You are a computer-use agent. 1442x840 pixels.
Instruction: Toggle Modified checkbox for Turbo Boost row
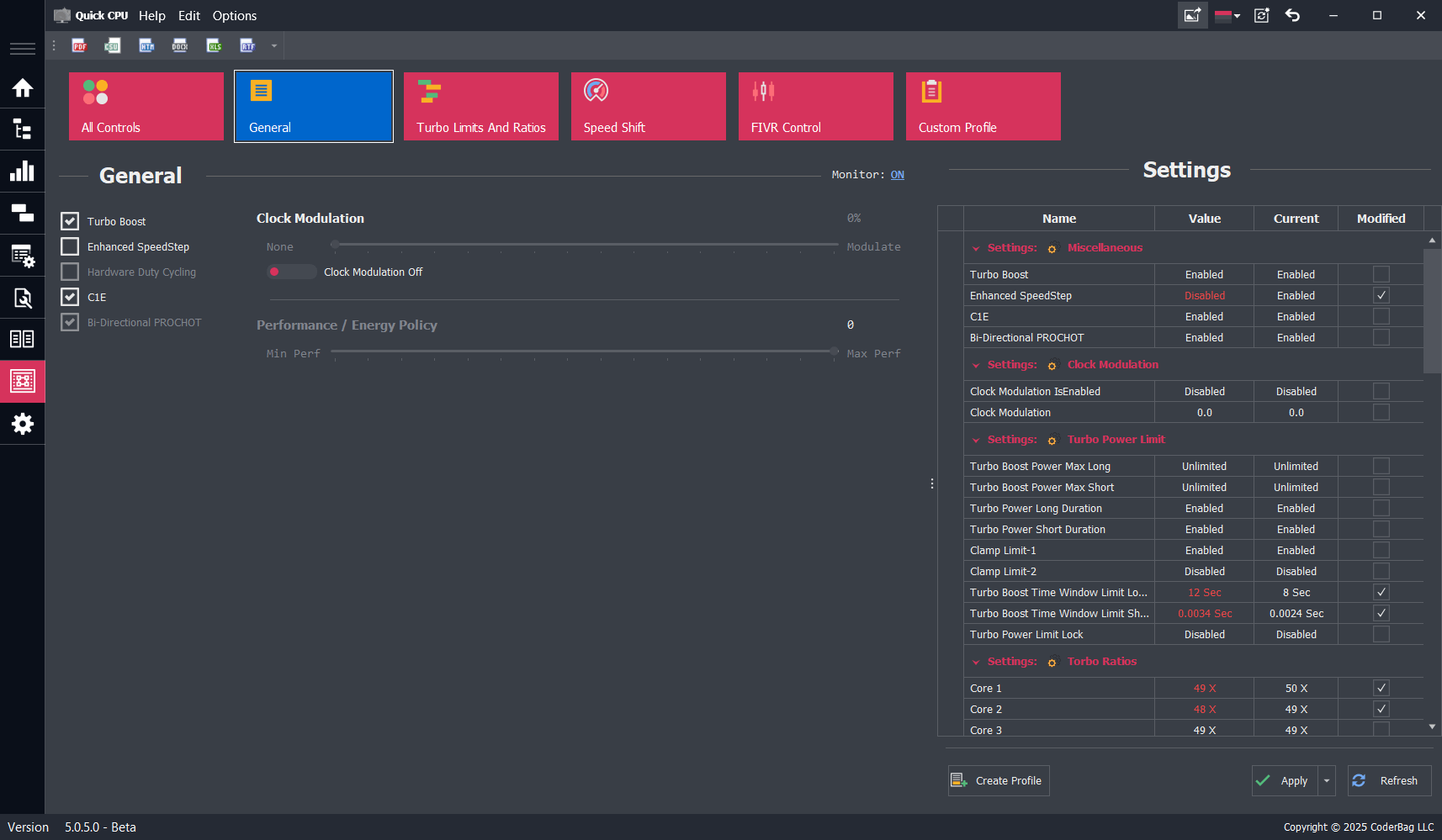point(1381,274)
